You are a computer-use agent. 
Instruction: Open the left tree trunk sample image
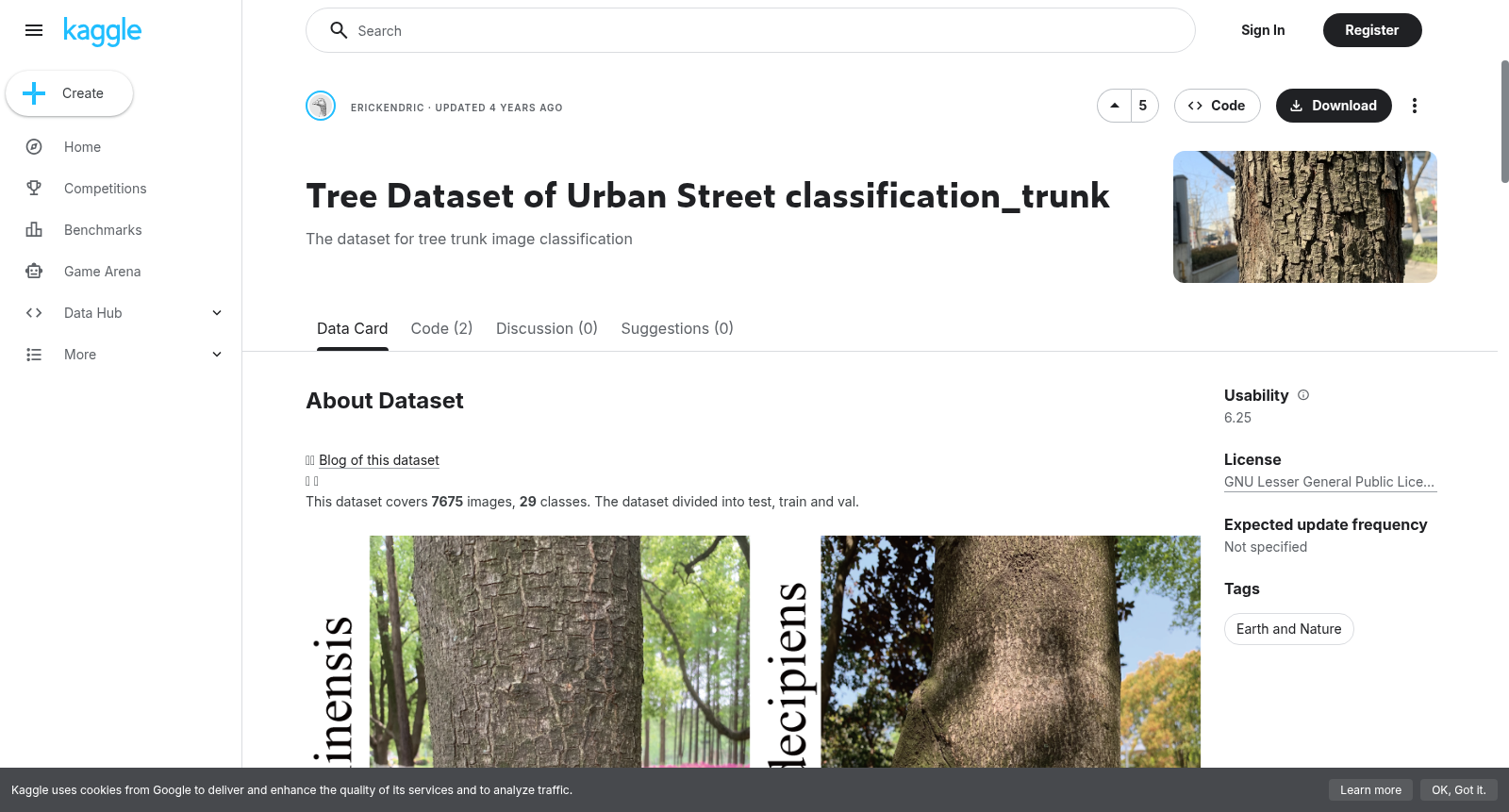[559, 652]
